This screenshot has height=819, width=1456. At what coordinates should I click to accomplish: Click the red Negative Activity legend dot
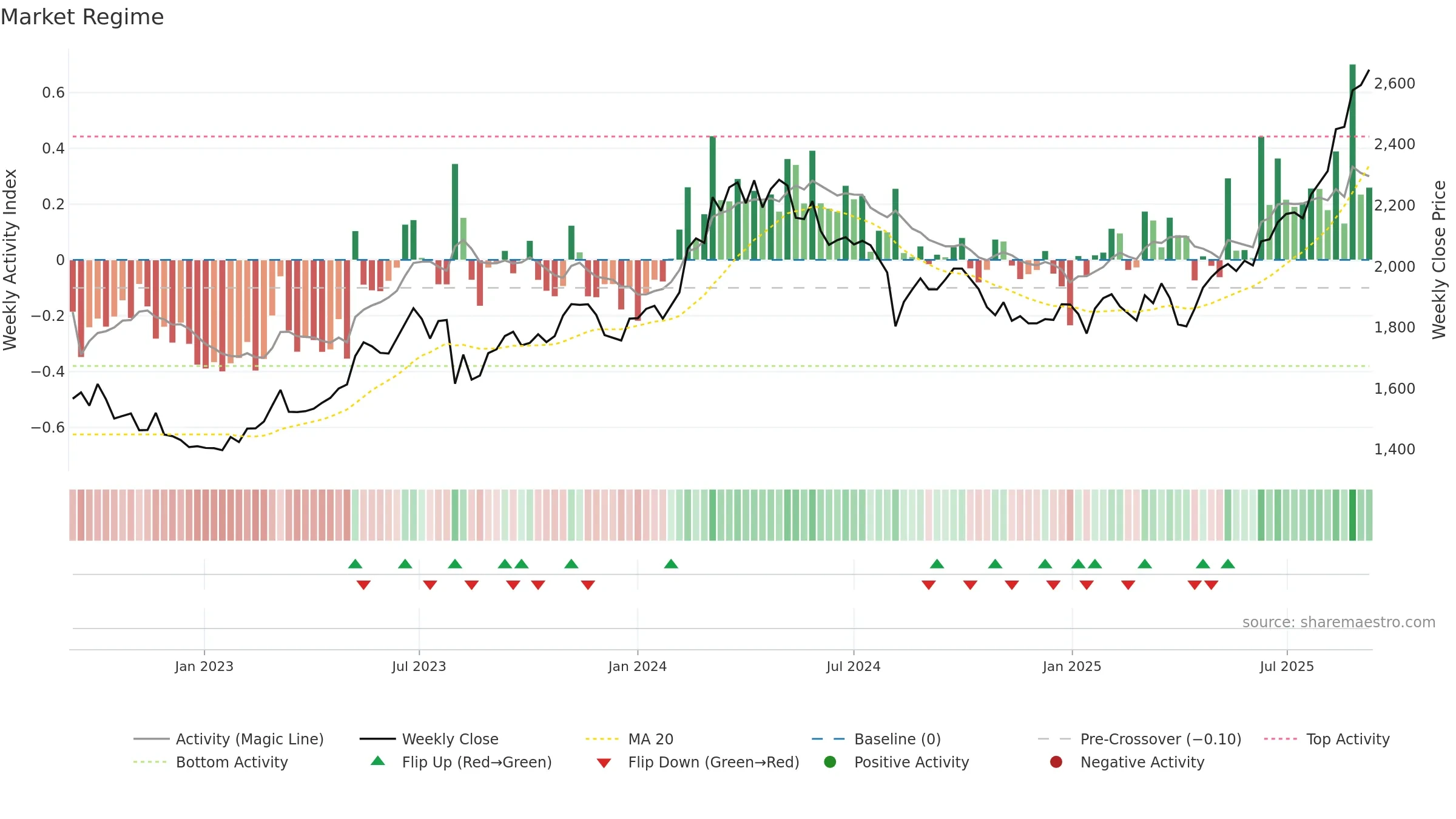(x=1056, y=761)
